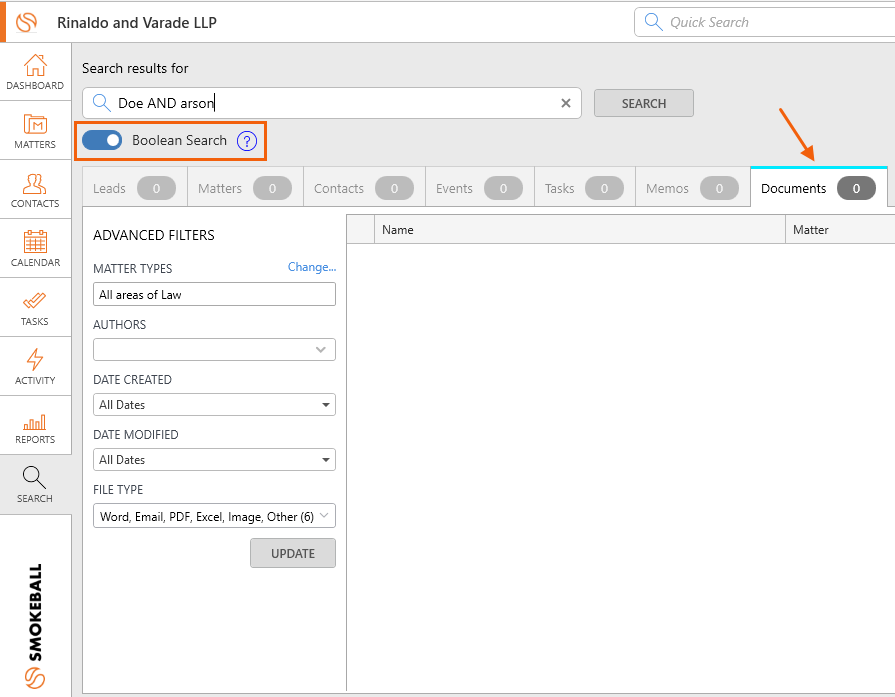Screen dimensions: 895x697
Task: Open Tasks checkmark icon
Action: click(x=35, y=308)
